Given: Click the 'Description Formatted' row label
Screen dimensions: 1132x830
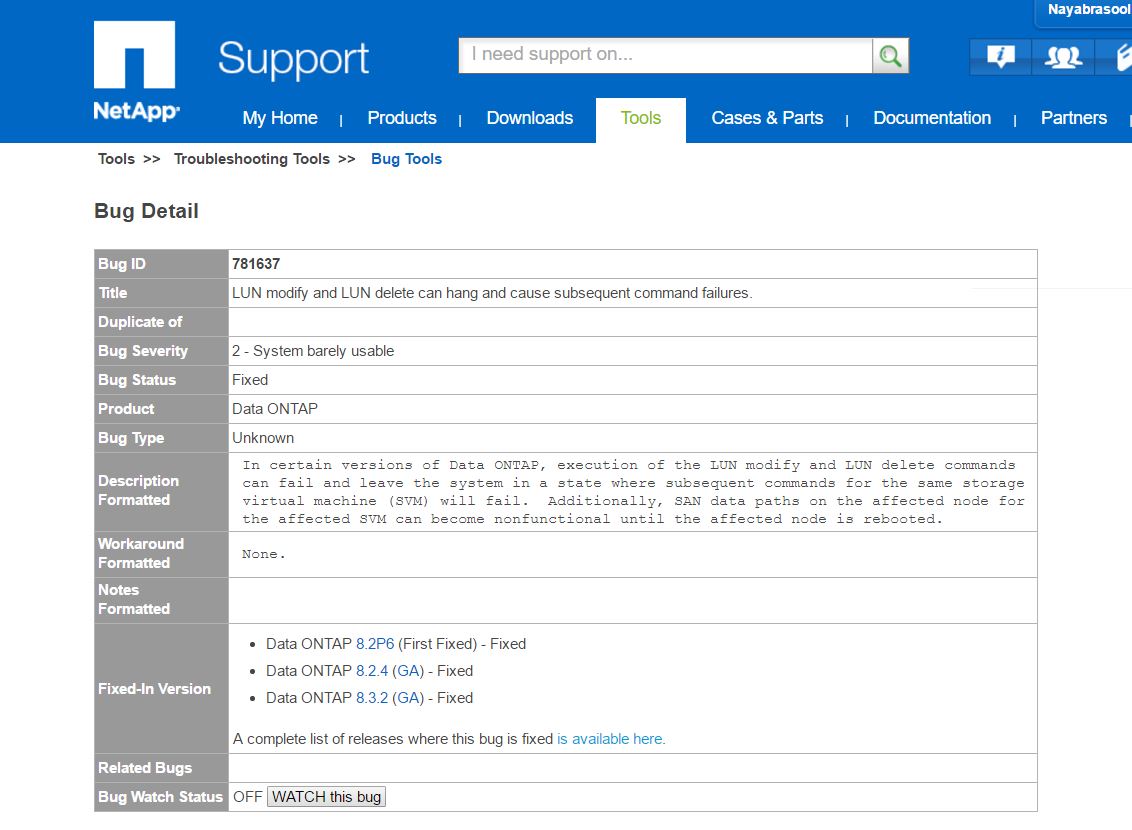Looking at the screenshot, I should coord(138,490).
